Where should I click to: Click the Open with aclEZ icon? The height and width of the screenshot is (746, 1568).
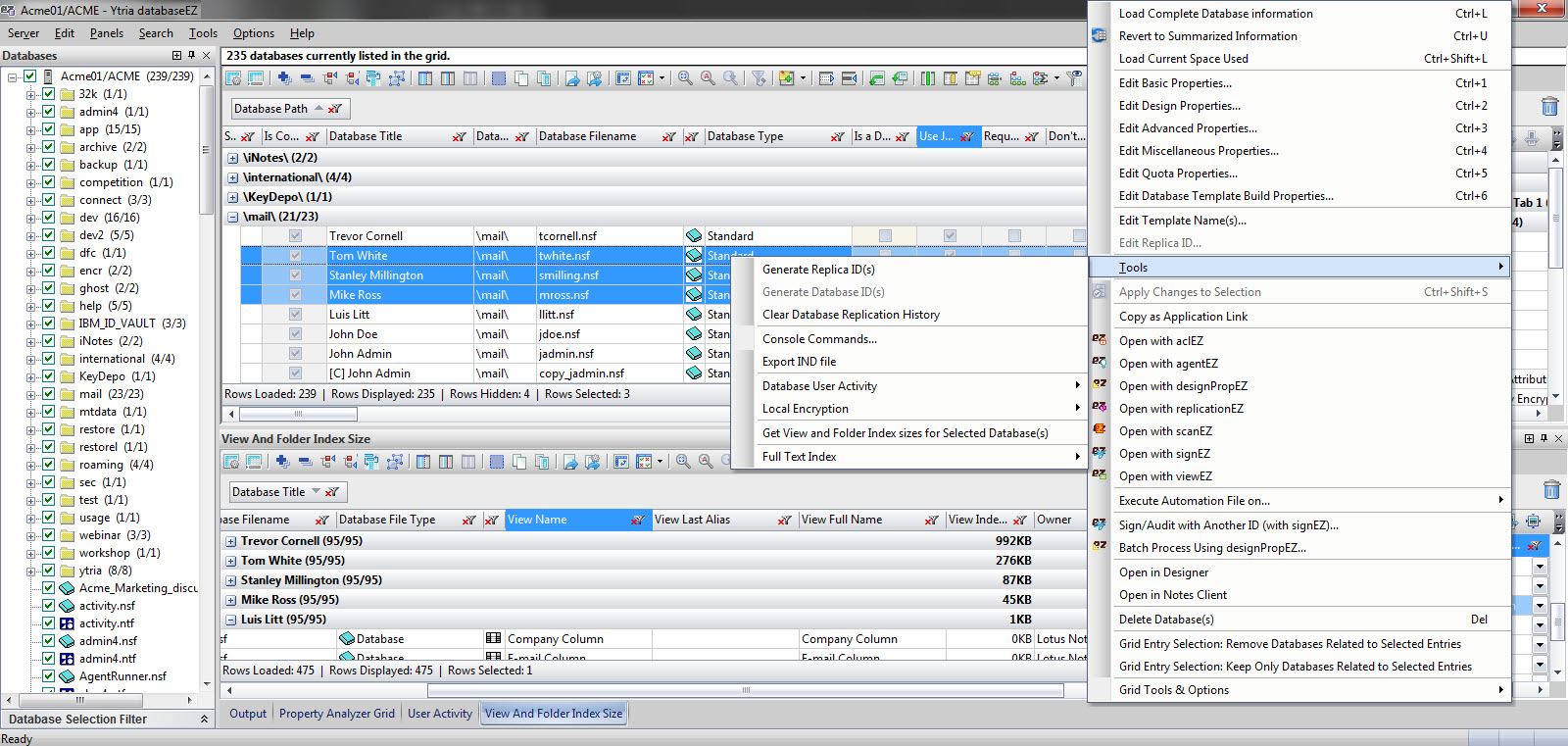coord(1100,340)
